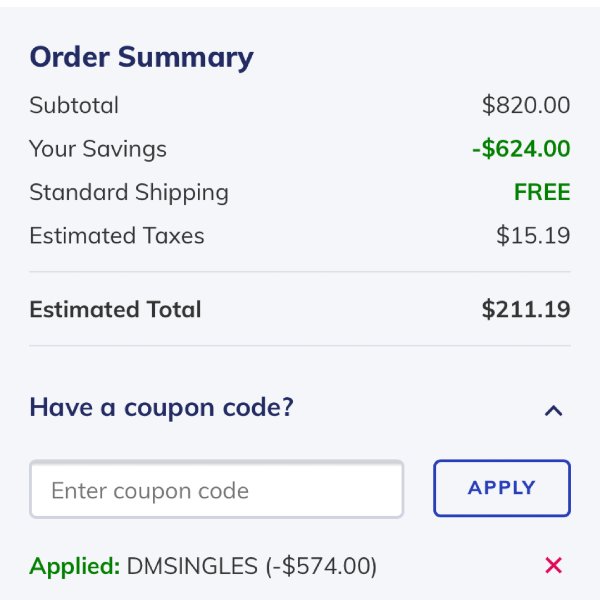Click the (-$574.00) coupon discount amount
This screenshot has width=600, height=600.
[320, 566]
